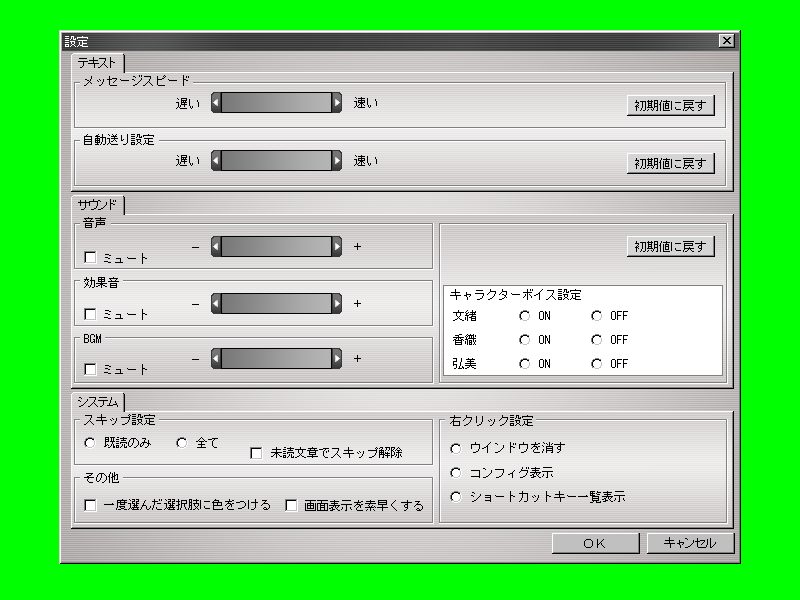The image size is (800, 600).
Task: Click right arrow of 自動送り設定 slider
Action: pos(337,161)
